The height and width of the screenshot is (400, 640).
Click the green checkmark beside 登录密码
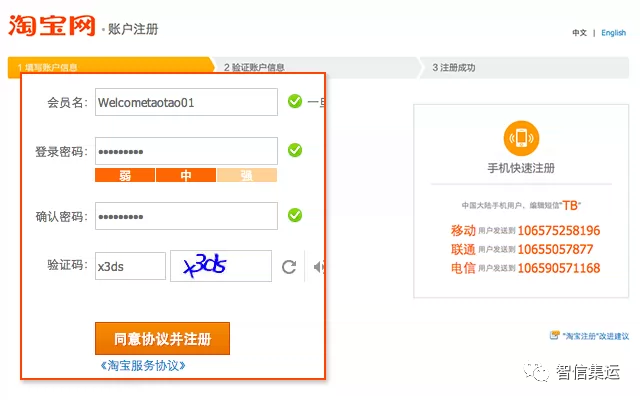coord(295,150)
